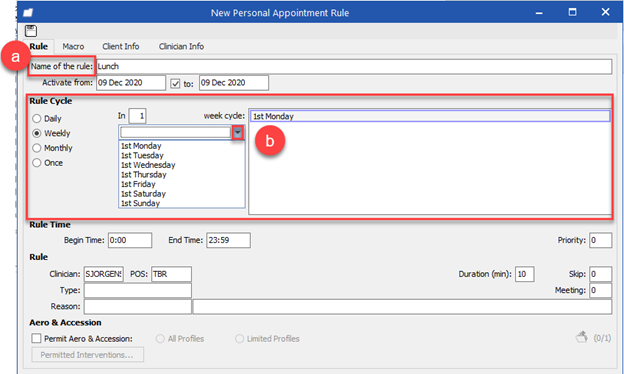Open the week day dropdown arrow
Image resolution: width=624 pixels, height=374 pixels.
pos(238,132)
